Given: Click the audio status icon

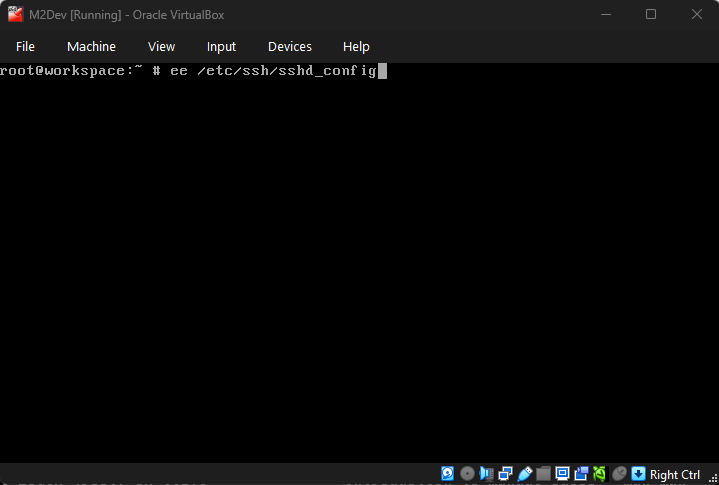Looking at the screenshot, I should (486, 474).
